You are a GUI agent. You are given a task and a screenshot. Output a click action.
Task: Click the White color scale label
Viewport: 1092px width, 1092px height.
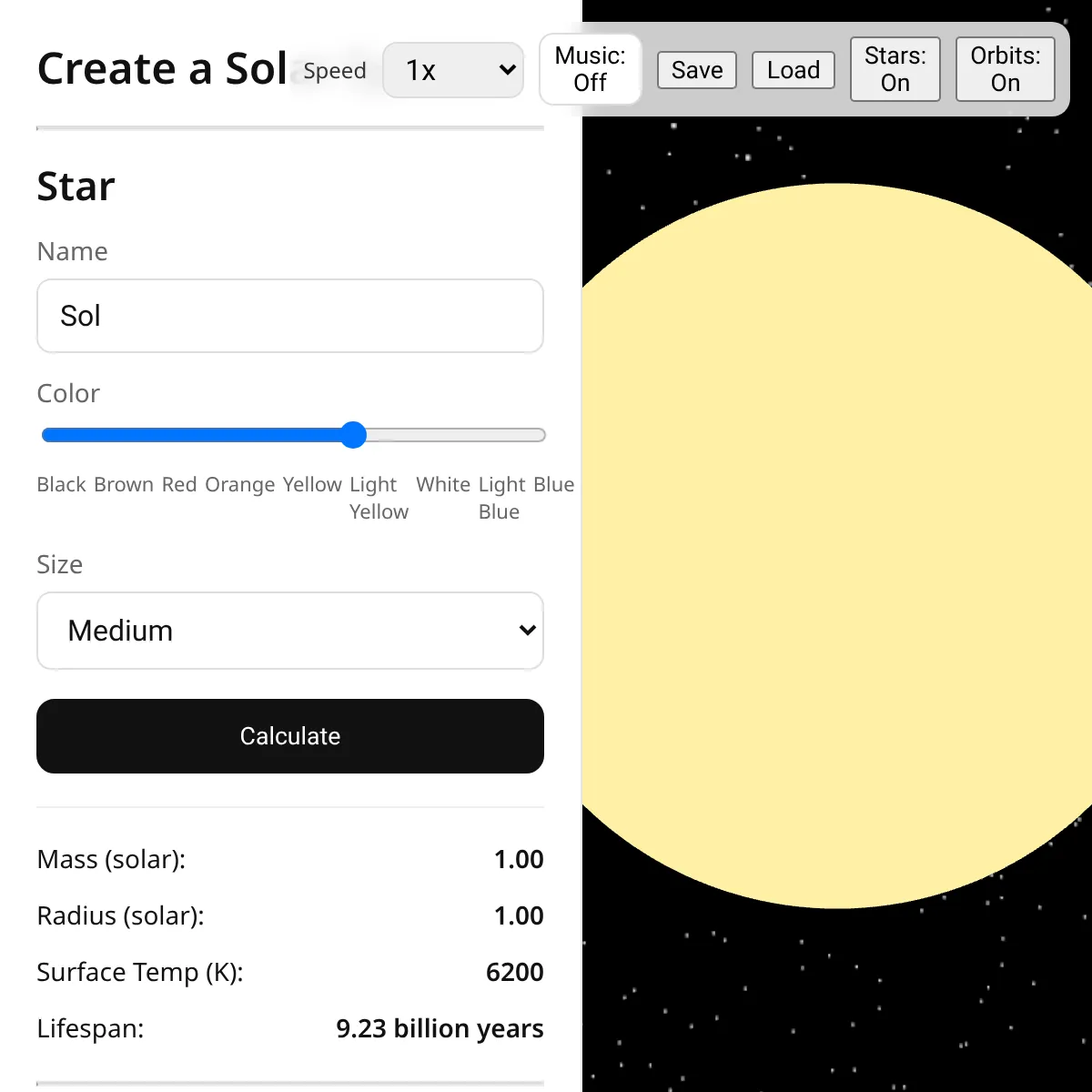pyautogui.click(x=443, y=484)
